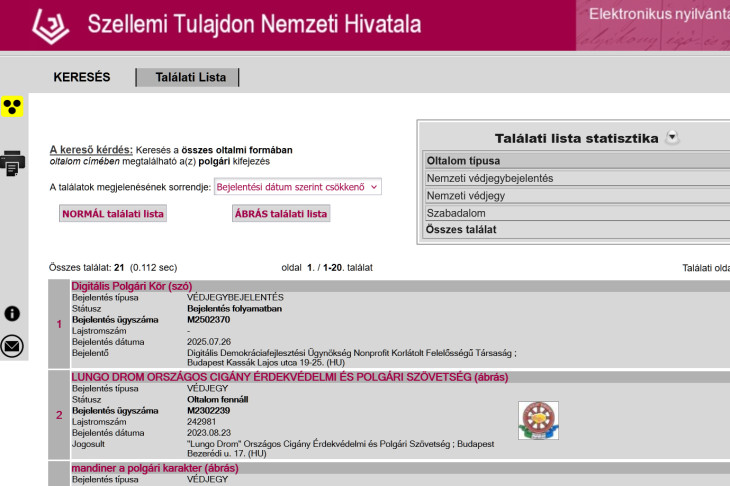
Task: Click the Oltalom típusa column header
Action: pyautogui.click(x=576, y=161)
